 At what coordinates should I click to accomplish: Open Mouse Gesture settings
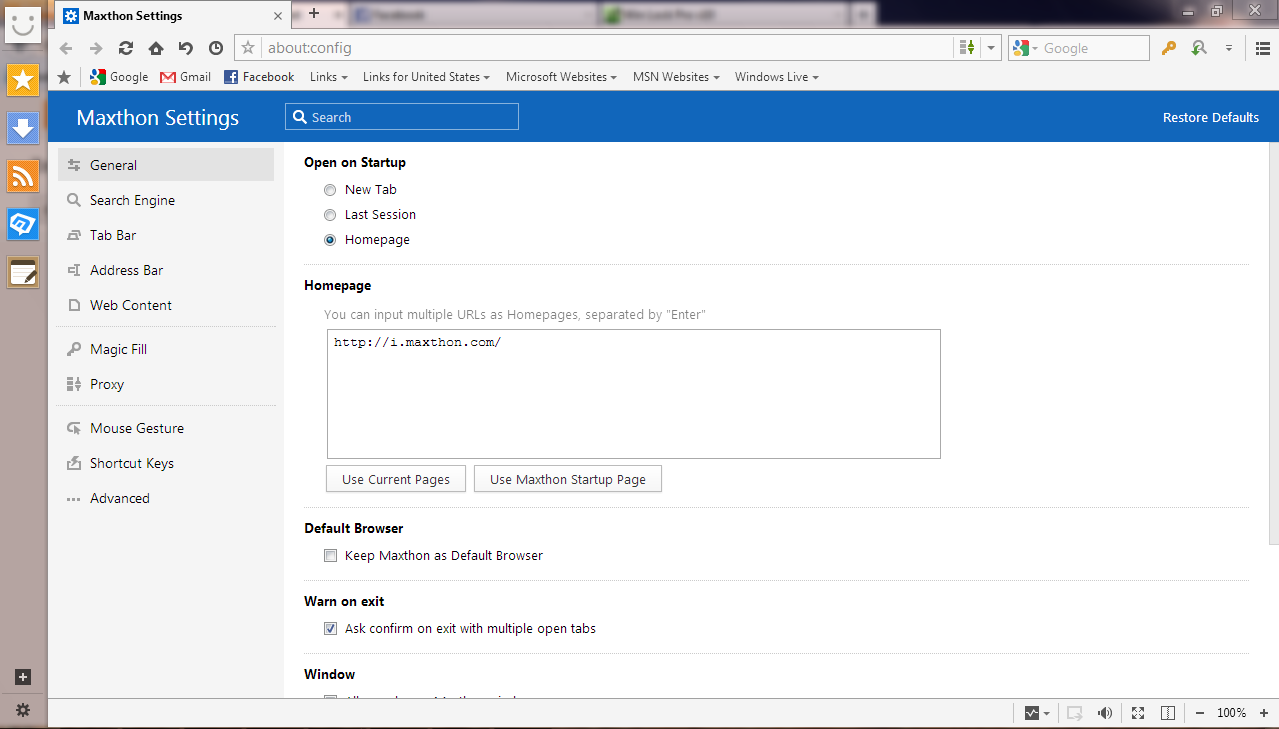[166, 428]
